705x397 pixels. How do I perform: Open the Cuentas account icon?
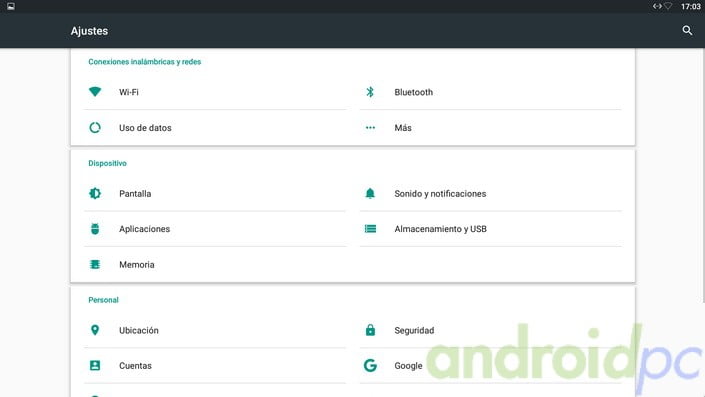[x=95, y=366]
